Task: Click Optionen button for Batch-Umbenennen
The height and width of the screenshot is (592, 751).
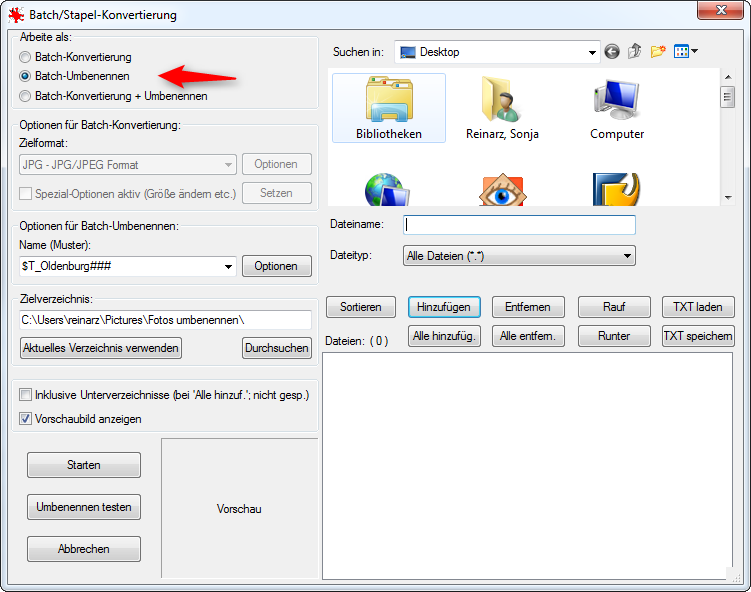Action: pyautogui.click(x=276, y=266)
